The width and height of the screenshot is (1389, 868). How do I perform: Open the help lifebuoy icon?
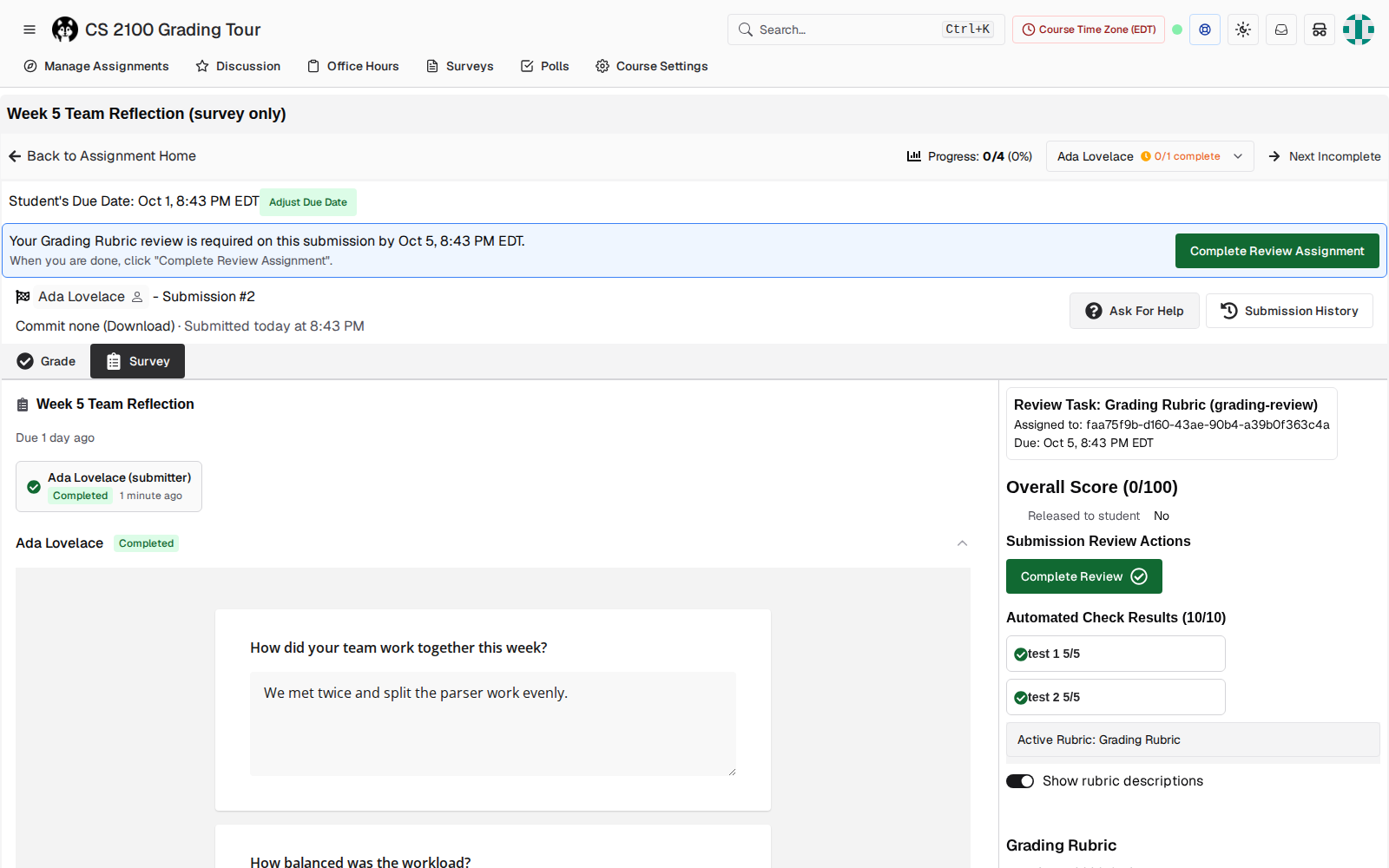point(1205,30)
